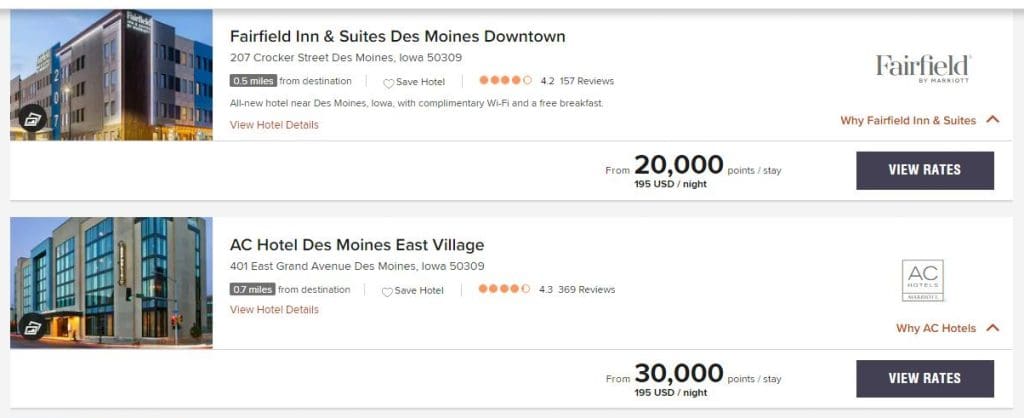Open Fairfield Inn & Suites Des Moines Downtown title
Screen dimensions: 1024x418
[398, 37]
